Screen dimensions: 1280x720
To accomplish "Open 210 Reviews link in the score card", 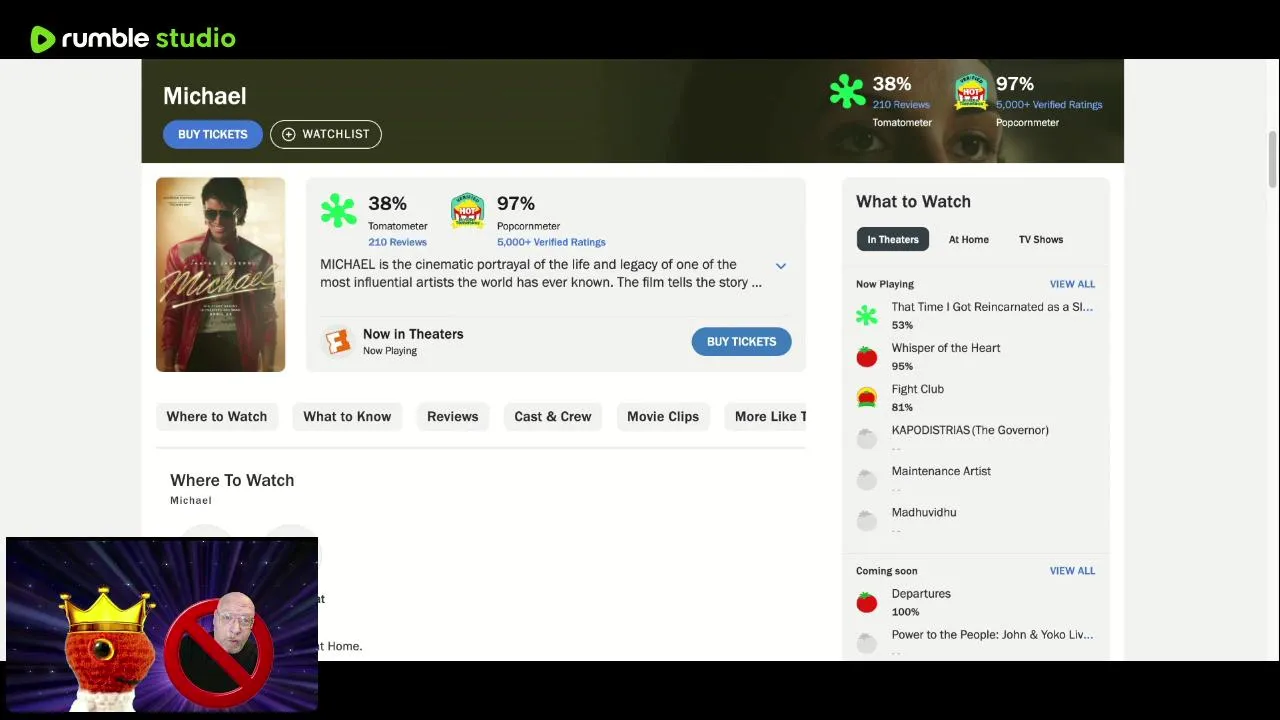I will [x=397, y=242].
